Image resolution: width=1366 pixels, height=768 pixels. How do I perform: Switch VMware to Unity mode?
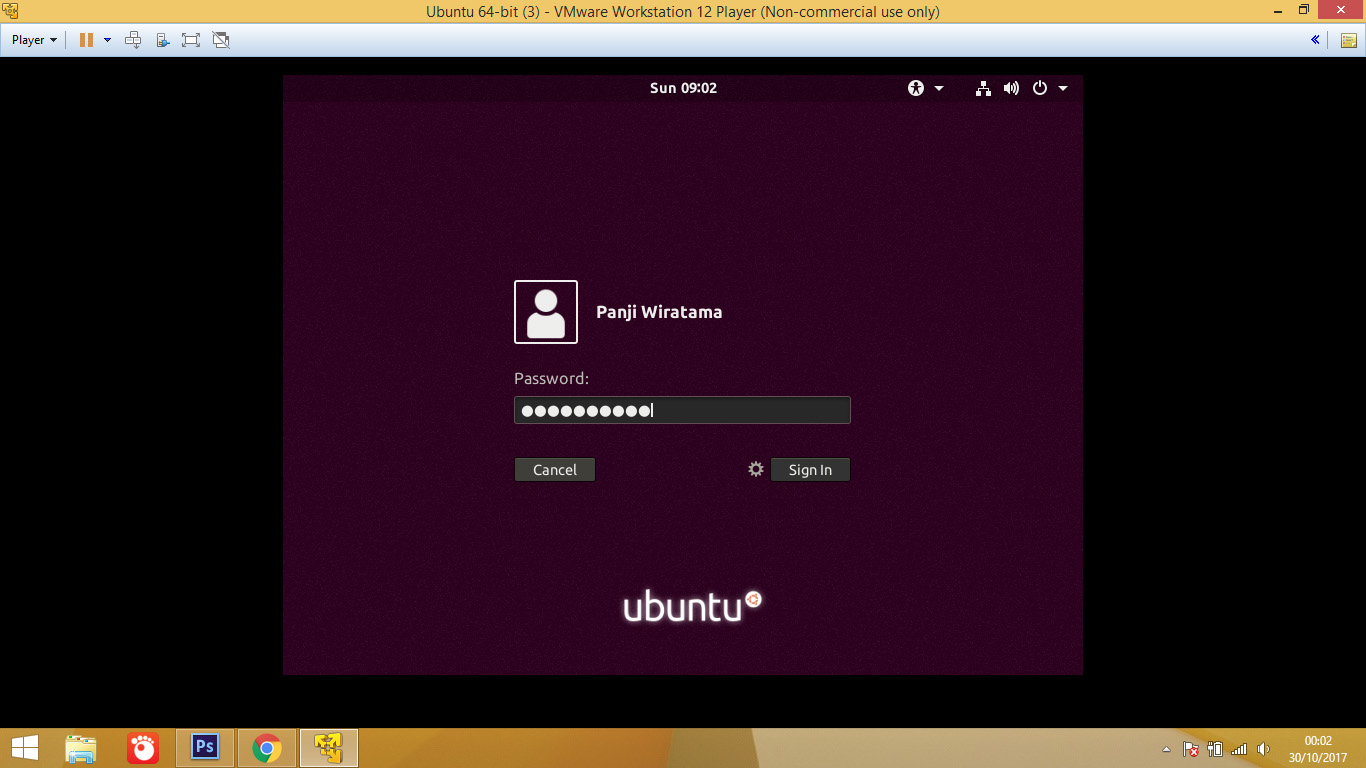click(221, 40)
